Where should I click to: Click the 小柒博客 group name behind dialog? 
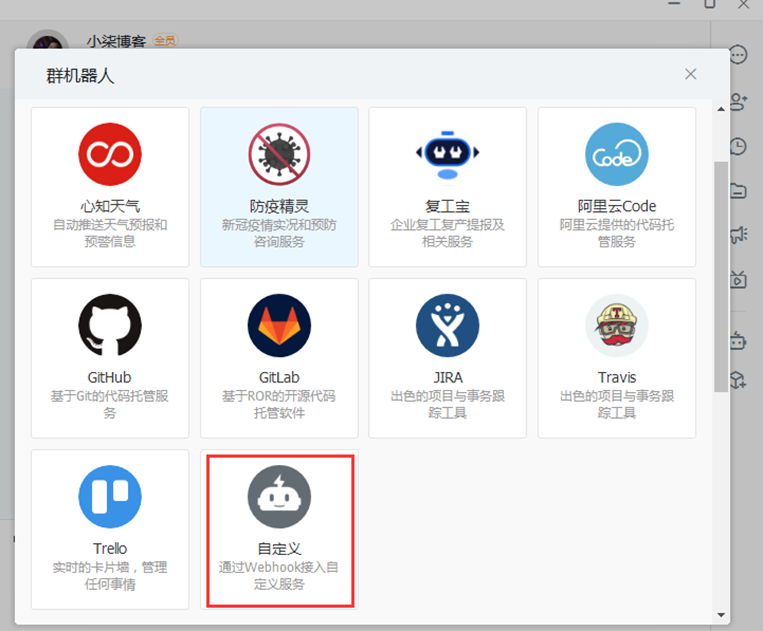[x=116, y=41]
